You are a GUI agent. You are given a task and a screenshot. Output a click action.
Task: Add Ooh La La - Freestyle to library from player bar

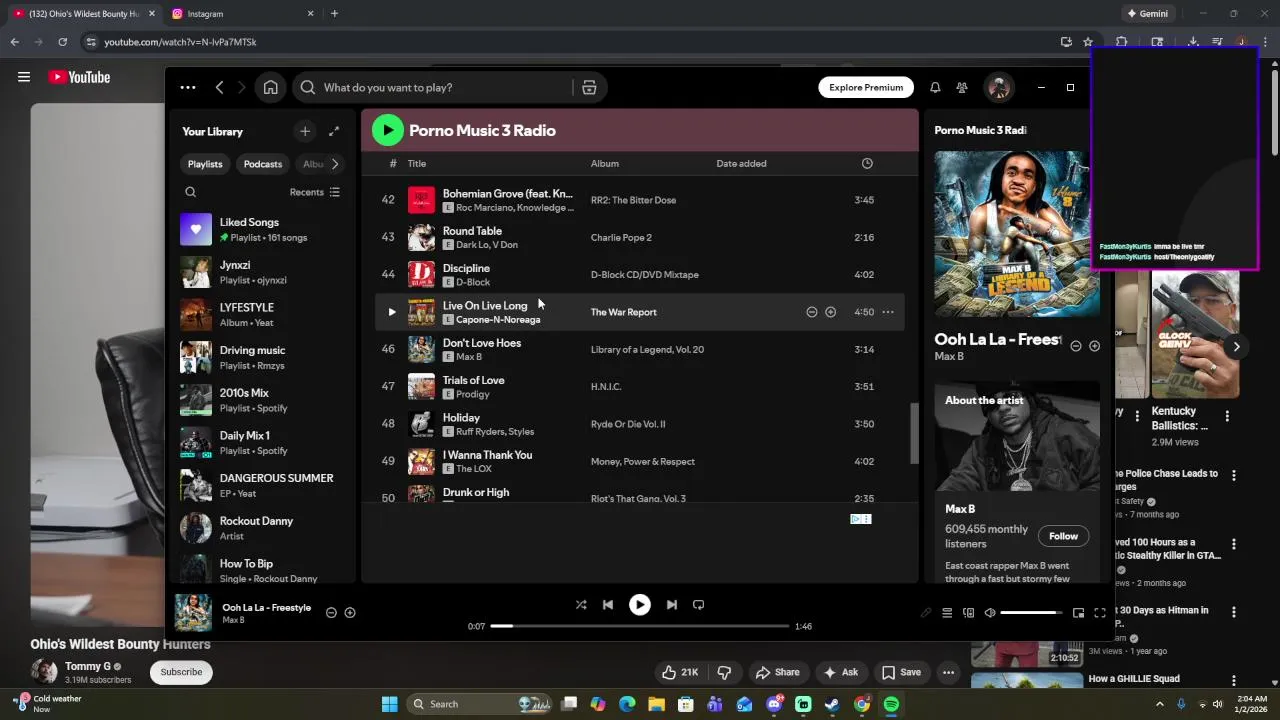click(x=350, y=613)
